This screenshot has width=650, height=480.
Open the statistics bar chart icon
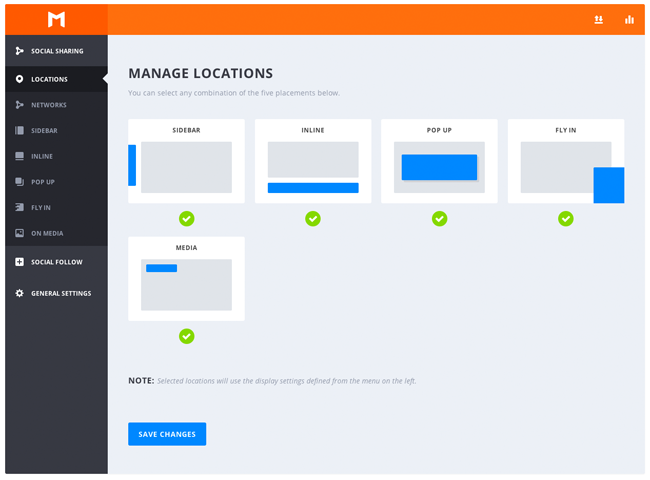[629, 19]
